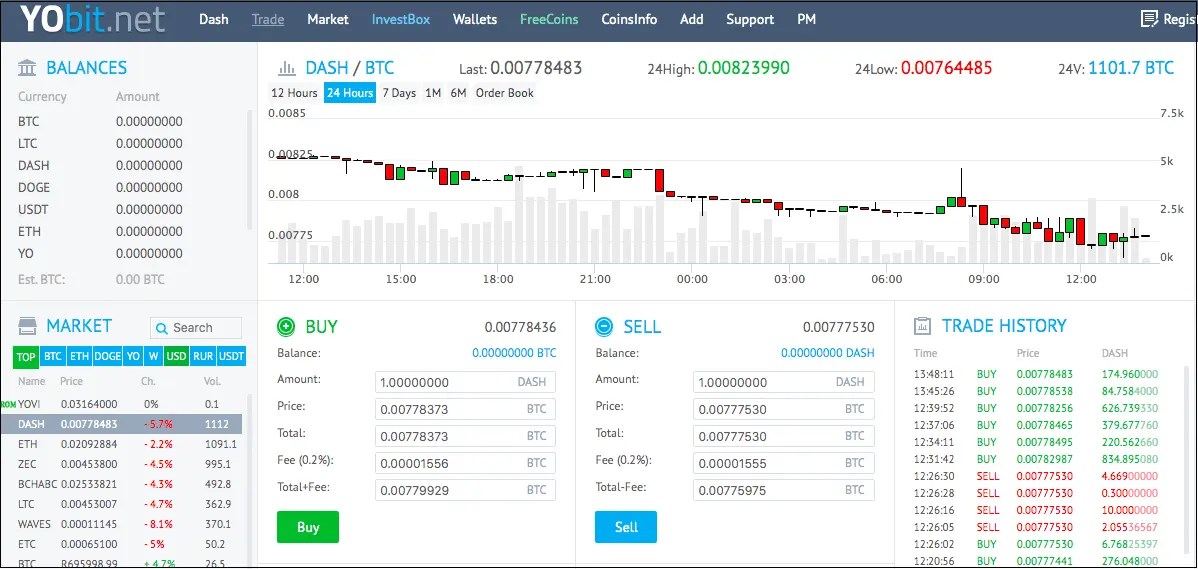Viewport: 1198px width, 569px height.
Task: Select the WAVES market row
Action: click(128, 525)
